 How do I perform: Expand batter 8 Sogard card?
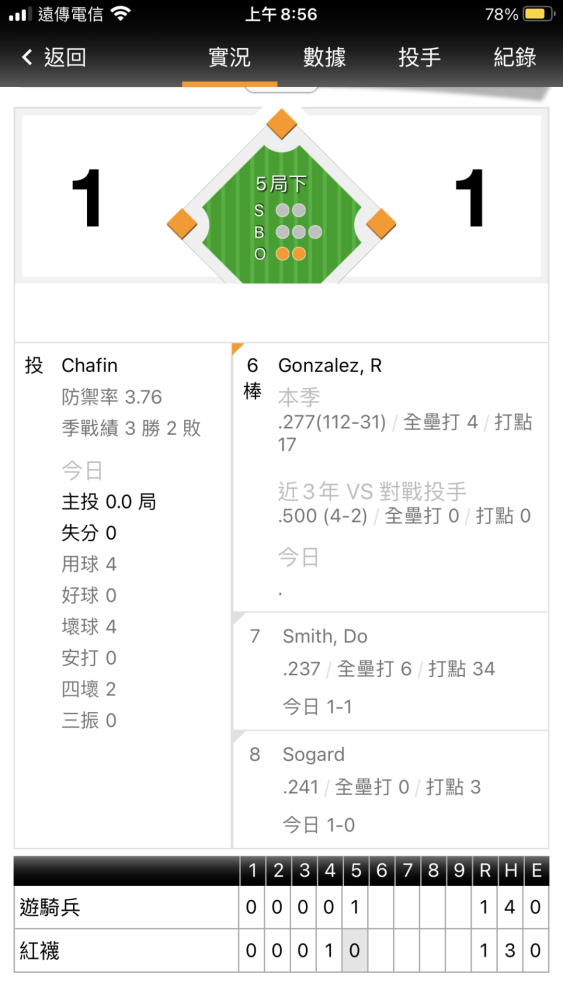point(390,790)
